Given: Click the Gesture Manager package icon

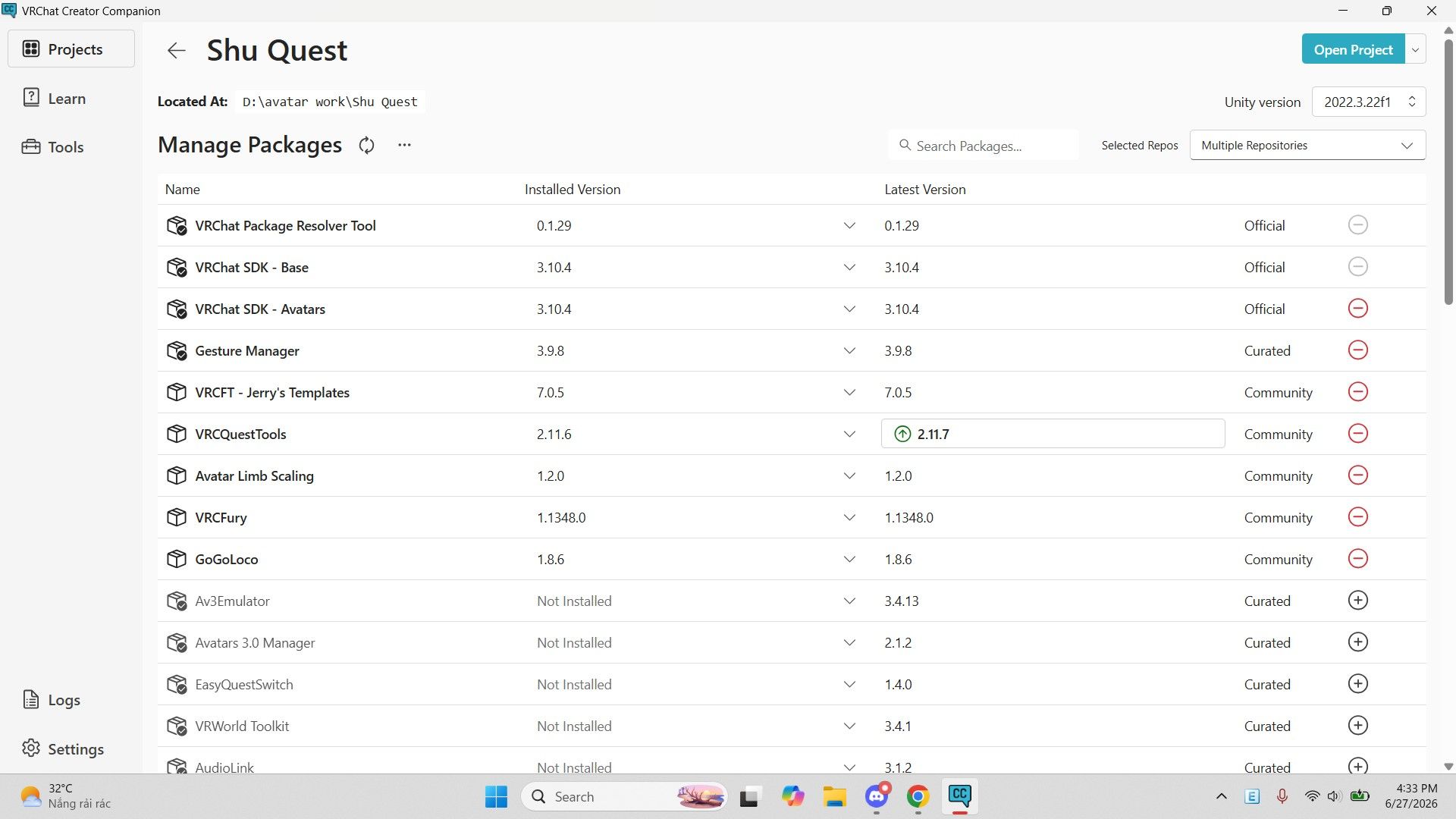Looking at the screenshot, I should click(176, 350).
